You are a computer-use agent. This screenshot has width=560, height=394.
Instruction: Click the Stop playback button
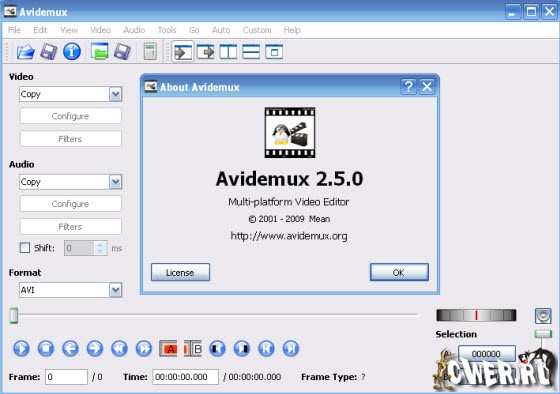46,348
